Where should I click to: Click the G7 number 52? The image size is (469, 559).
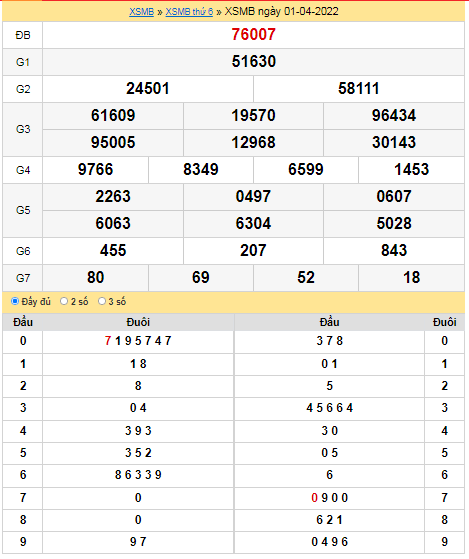coord(306,277)
